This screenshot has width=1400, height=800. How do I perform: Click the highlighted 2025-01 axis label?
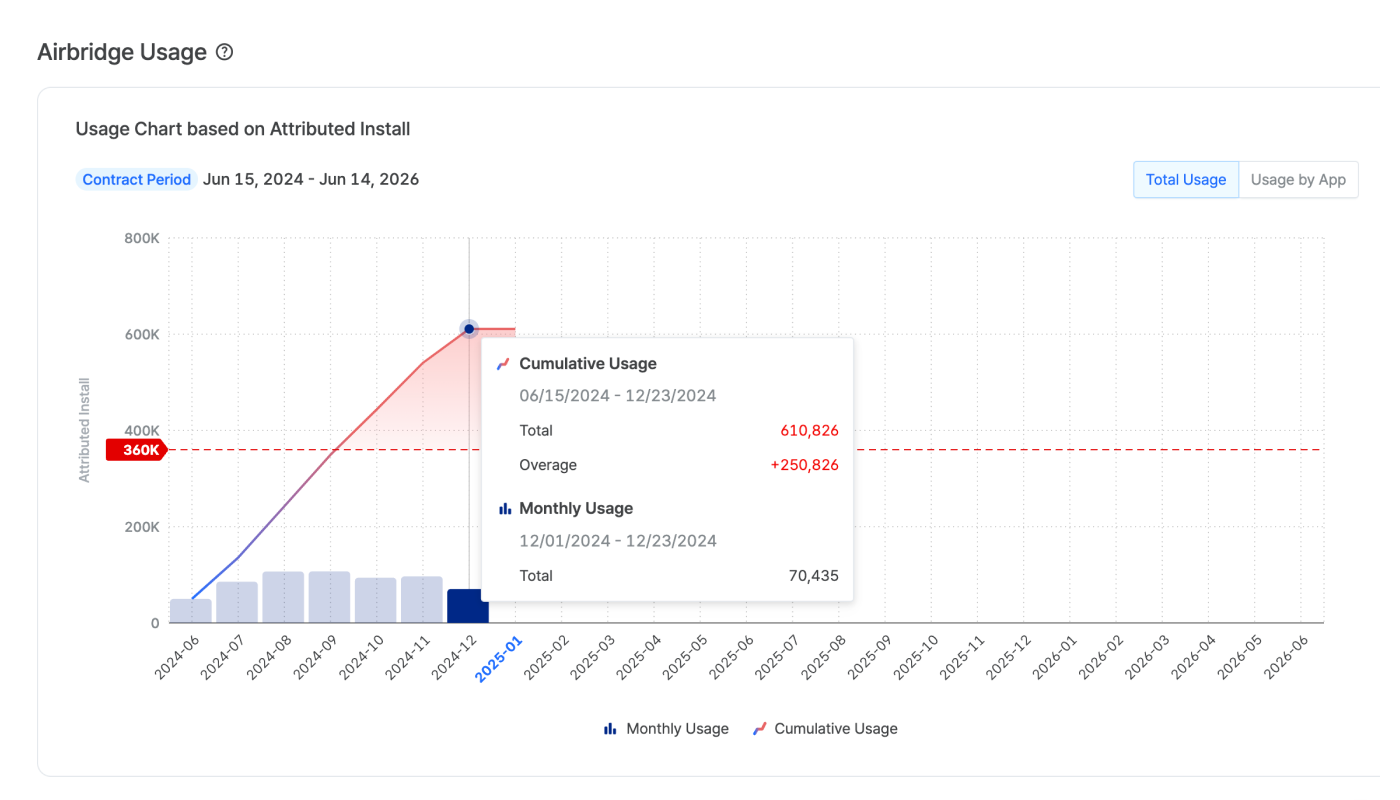[x=499, y=660]
